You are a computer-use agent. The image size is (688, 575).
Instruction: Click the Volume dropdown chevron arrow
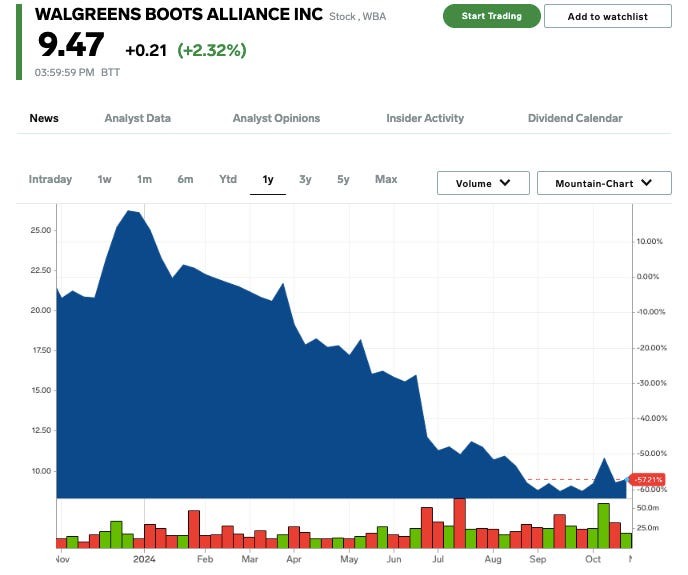pos(506,183)
